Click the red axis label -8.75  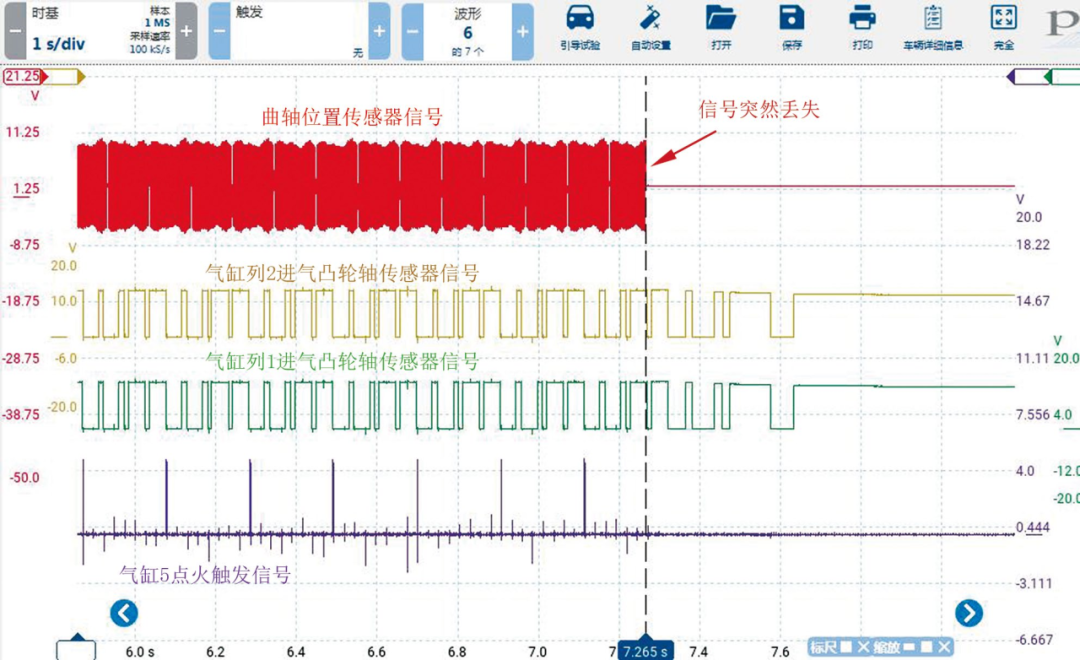click(24, 245)
